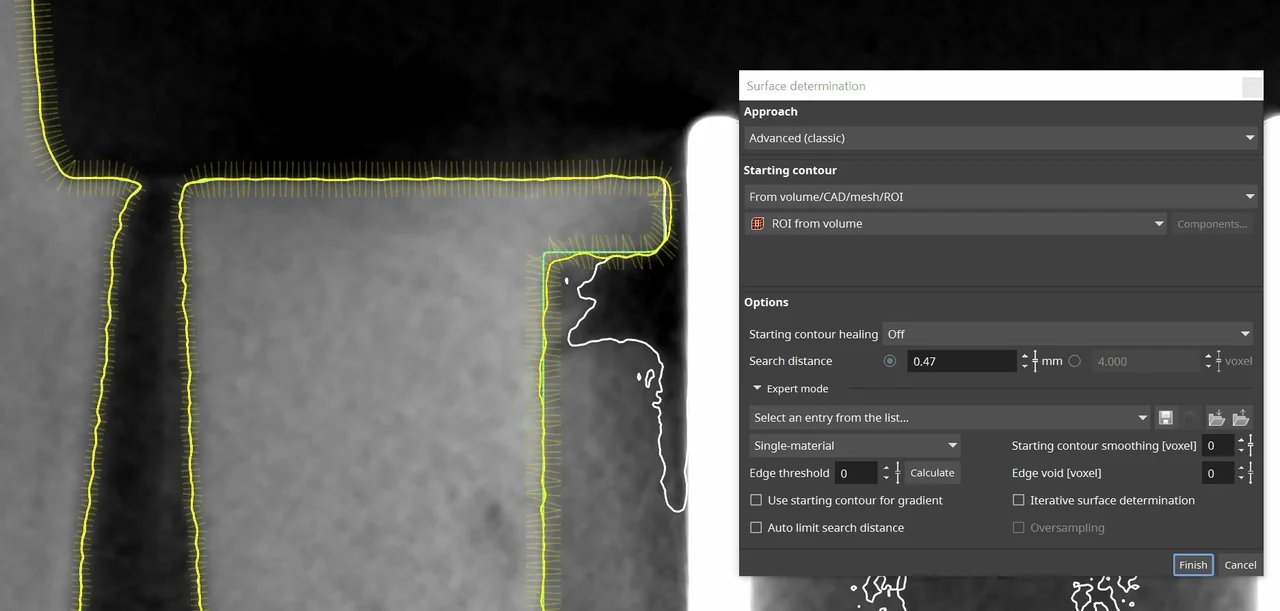Image resolution: width=1280 pixels, height=611 pixels.
Task: Click the drag-adjust handle beside the voxel search distance
Action: (x=1218, y=361)
